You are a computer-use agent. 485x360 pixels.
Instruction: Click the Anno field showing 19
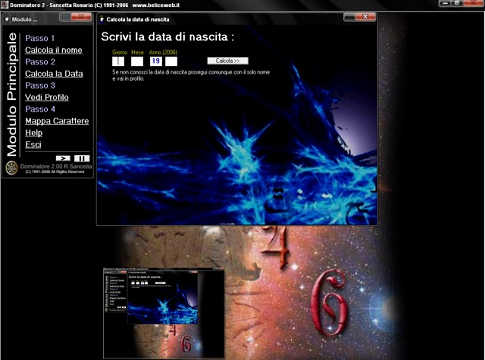[156, 61]
